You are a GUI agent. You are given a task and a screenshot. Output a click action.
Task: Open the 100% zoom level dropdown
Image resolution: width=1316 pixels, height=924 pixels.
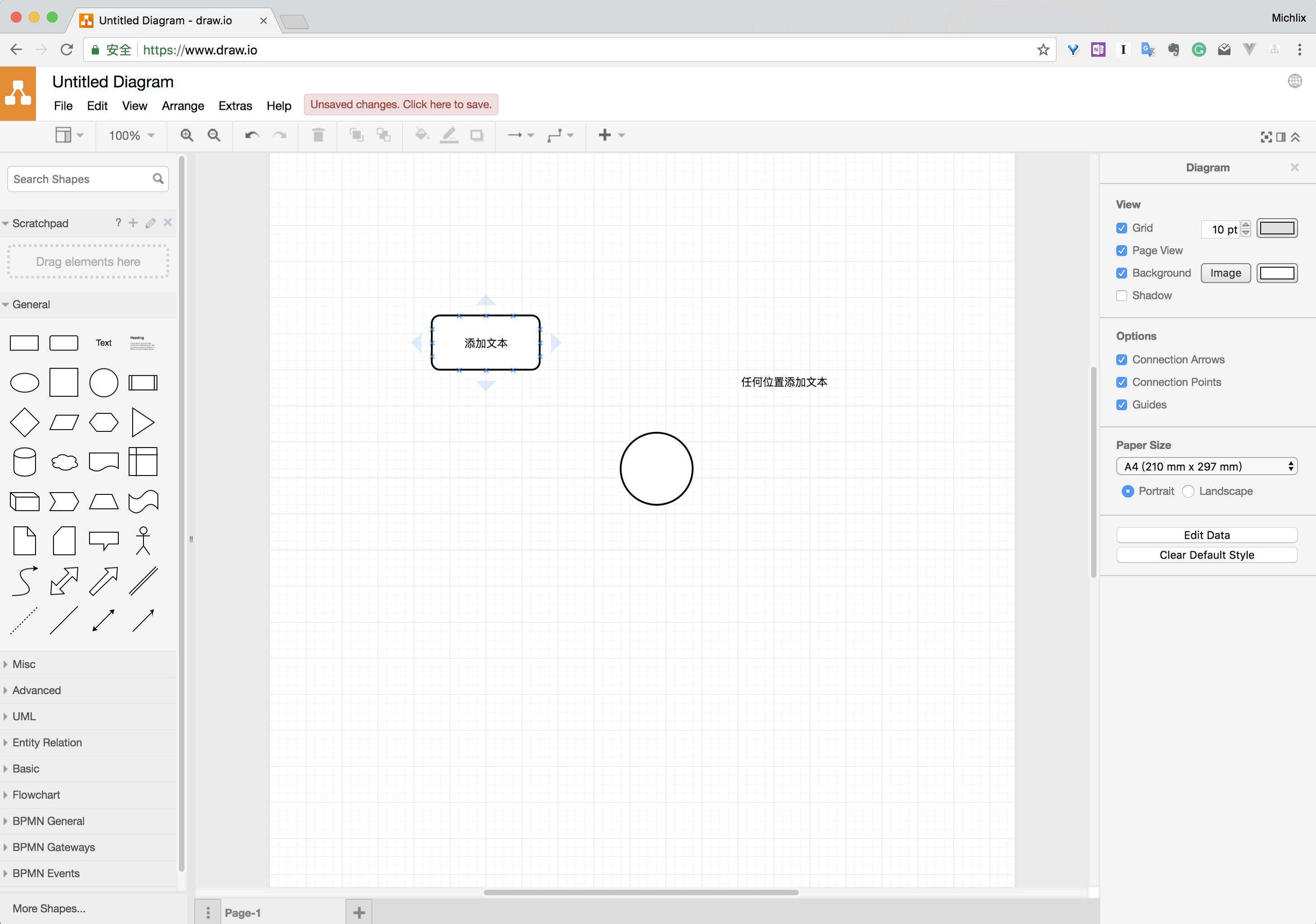pyautogui.click(x=131, y=135)
